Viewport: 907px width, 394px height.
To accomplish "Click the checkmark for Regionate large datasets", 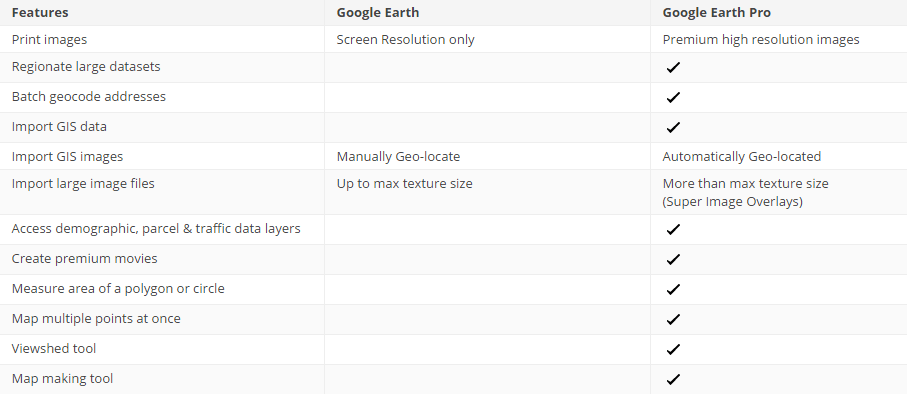I will (x=672, y=68).
